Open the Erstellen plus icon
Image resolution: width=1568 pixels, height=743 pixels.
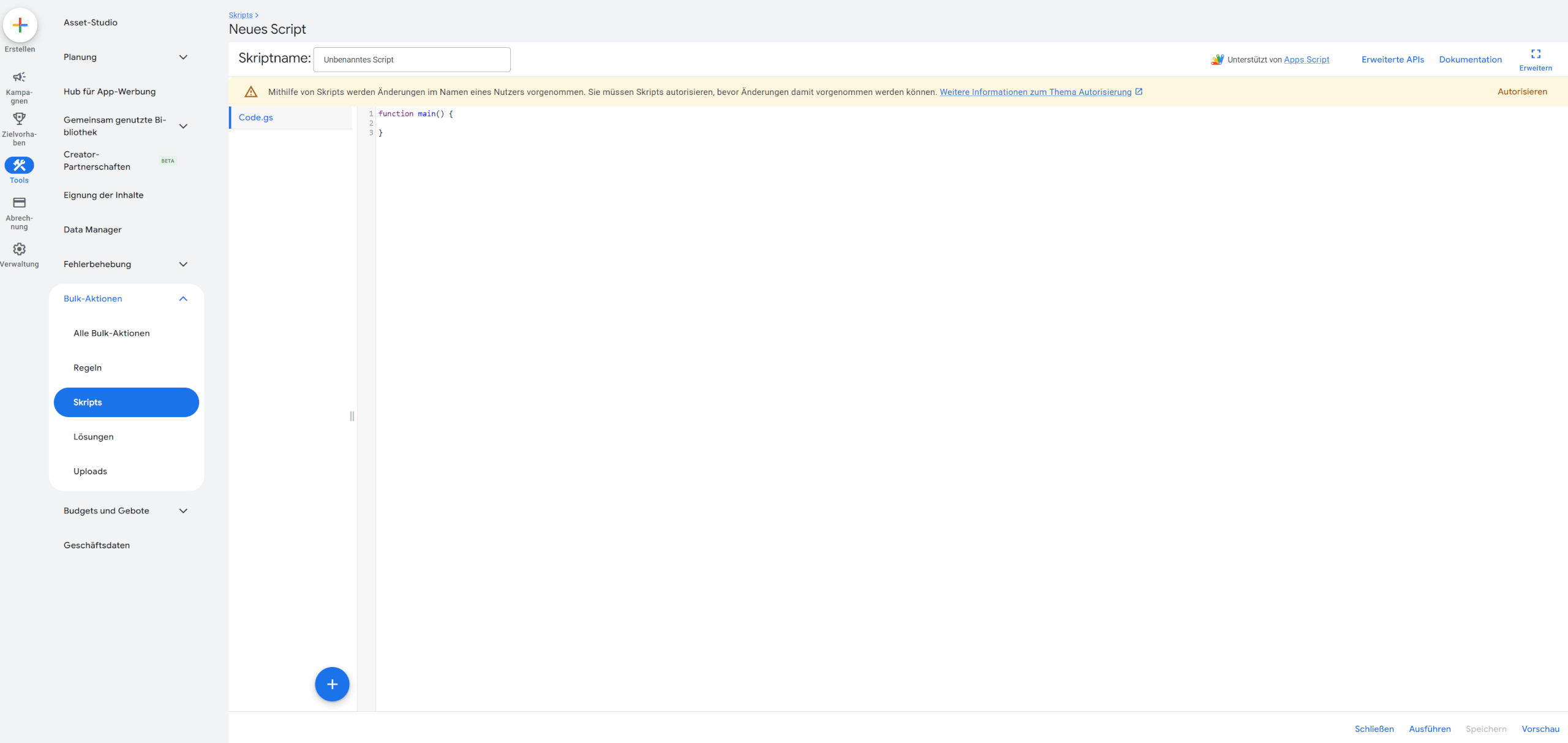[20, 26]
